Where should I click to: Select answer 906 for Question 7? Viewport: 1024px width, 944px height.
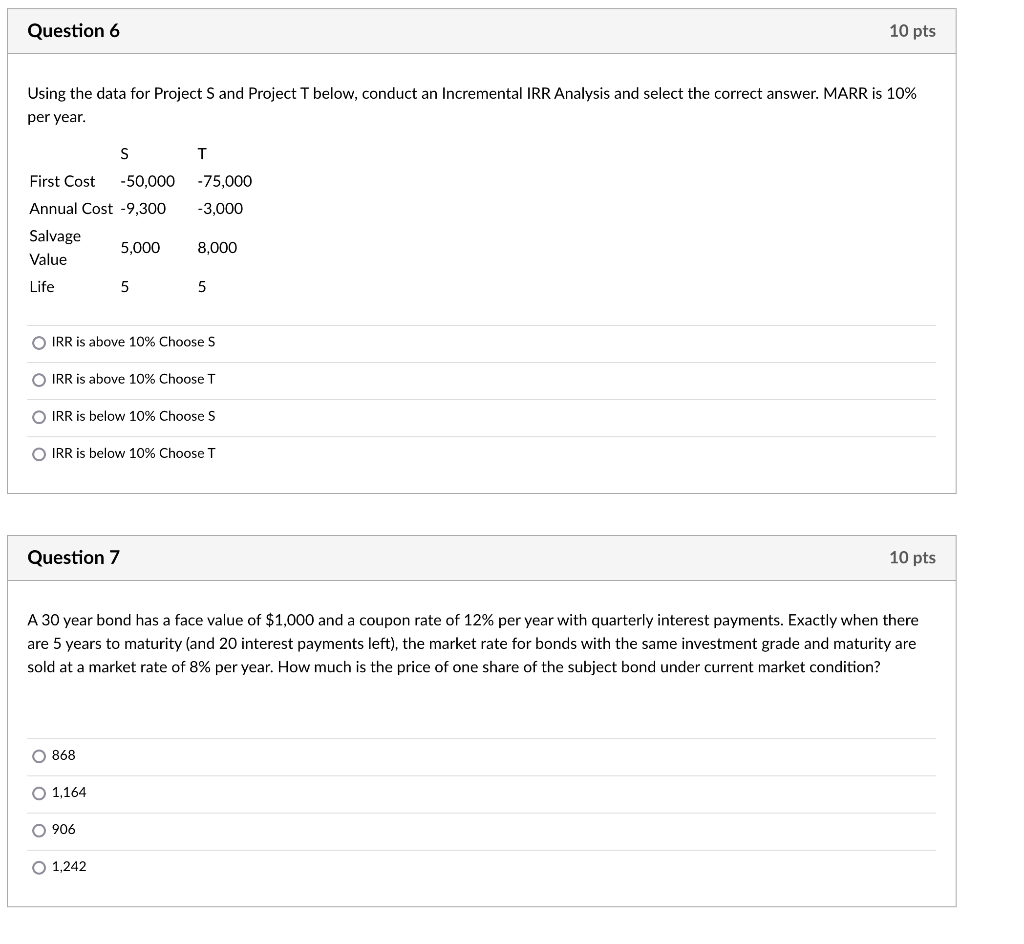coord(38,829)
